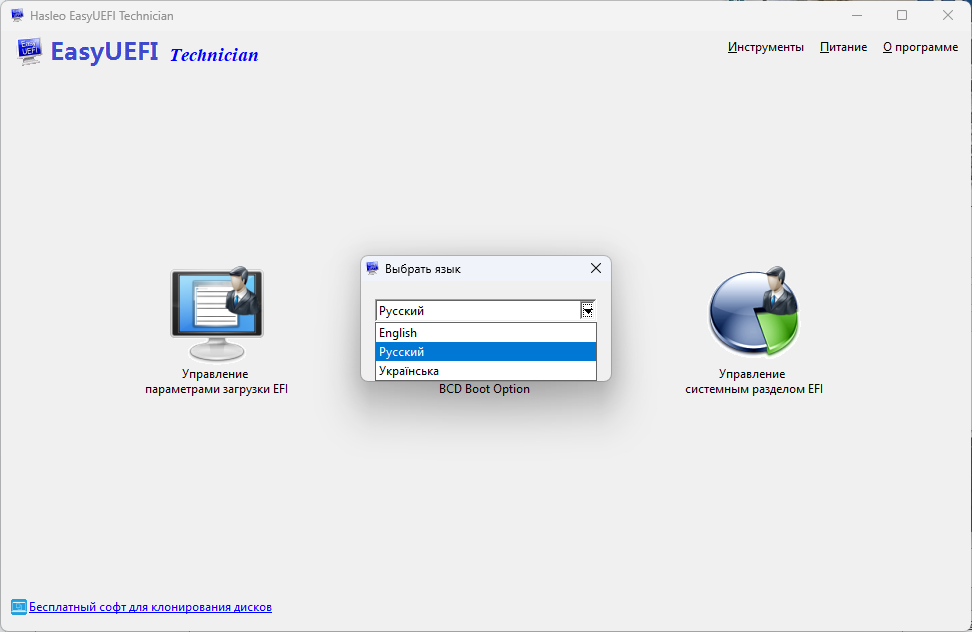
Task: Close the Выбрать язык dialog
Action: click(596, 268)
